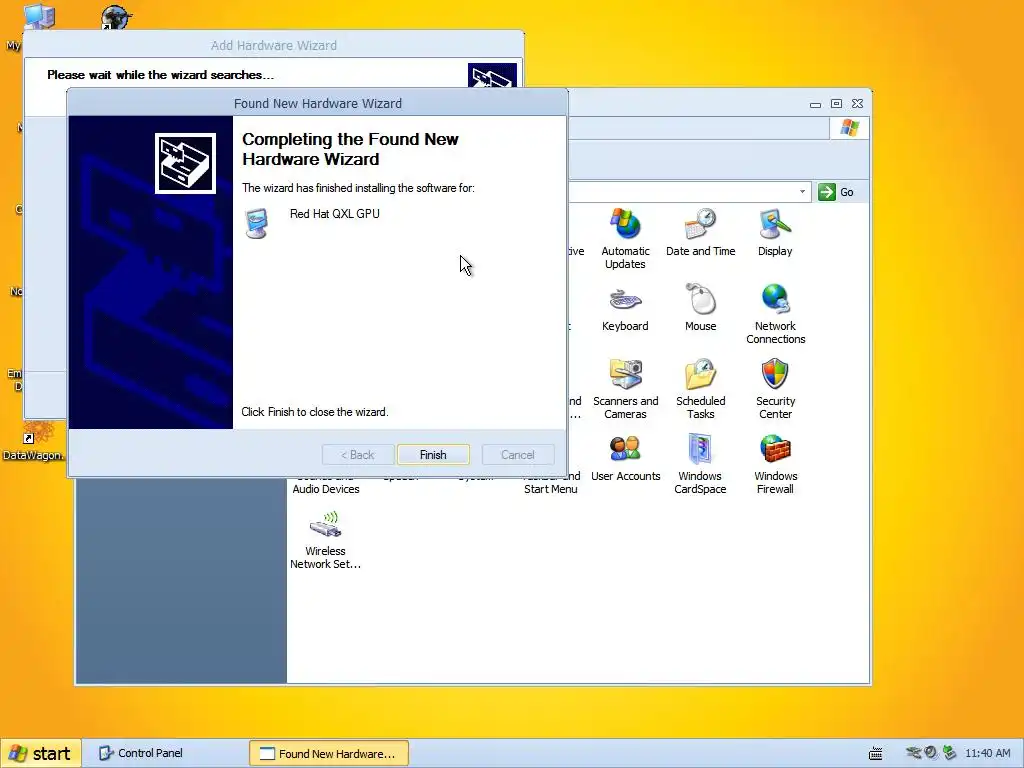Select the Red Hat QXL GPU device icon
Screen dimensions: 1024x768
tap(256, 223)
